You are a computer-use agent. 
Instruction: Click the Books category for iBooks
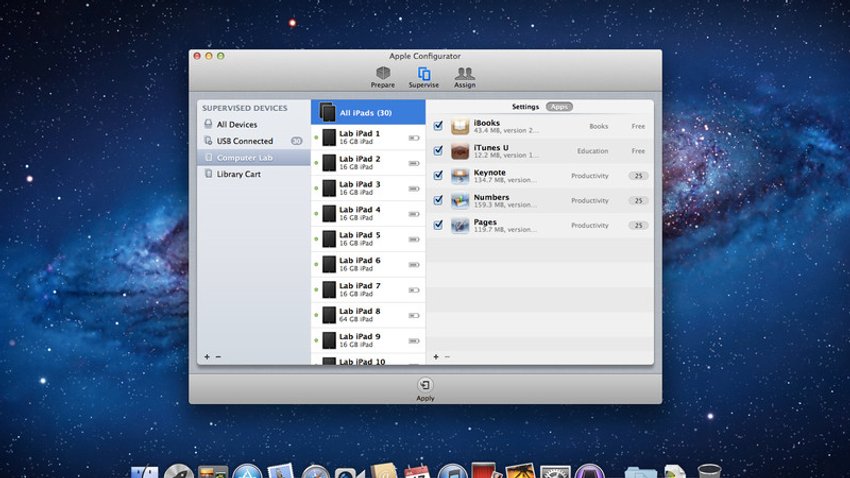tap(598, 126)
